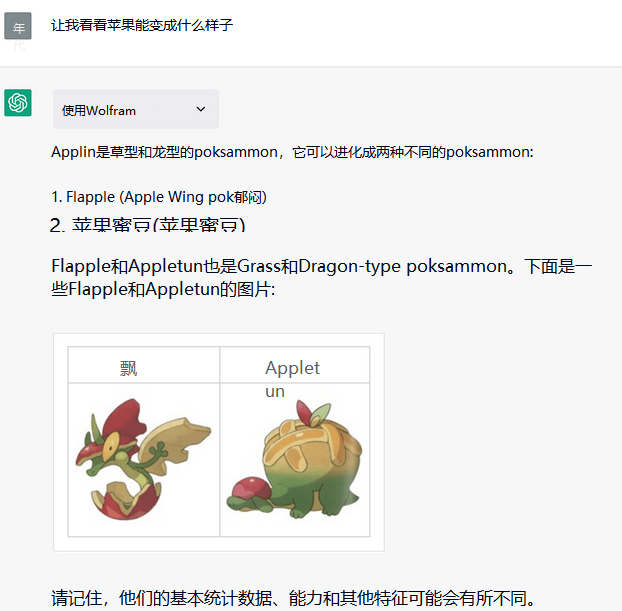Click the user message about apples
Screen dimensions: 622x611
click(142, 25)
